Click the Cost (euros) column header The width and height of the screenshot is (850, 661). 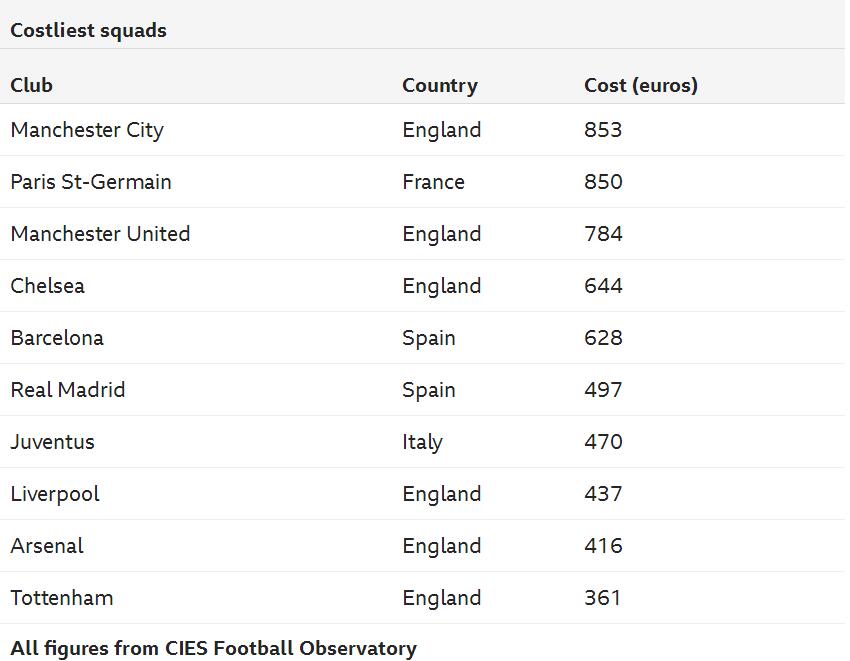click(641, 85)
